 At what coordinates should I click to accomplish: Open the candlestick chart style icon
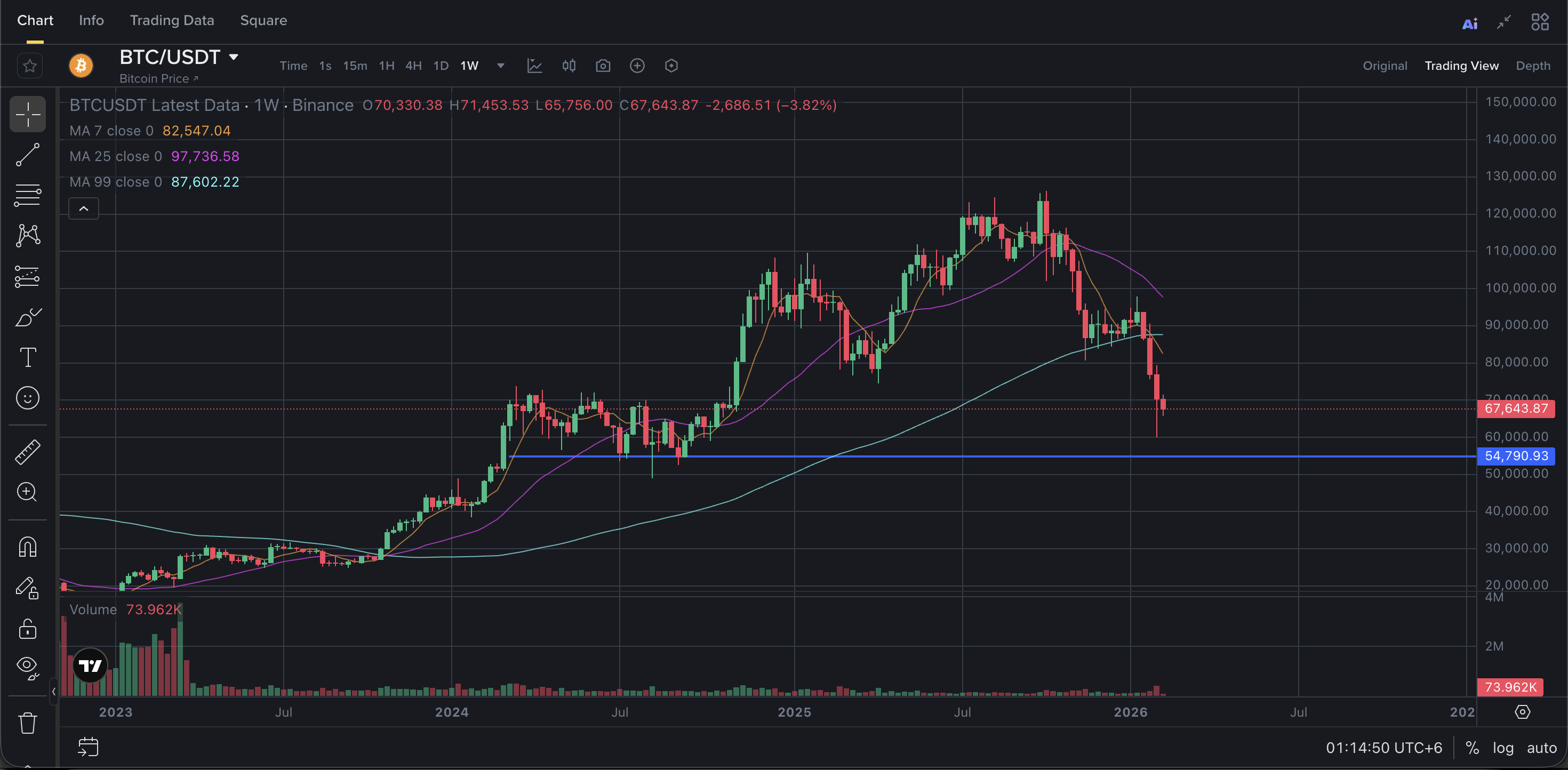pos(569,66)
